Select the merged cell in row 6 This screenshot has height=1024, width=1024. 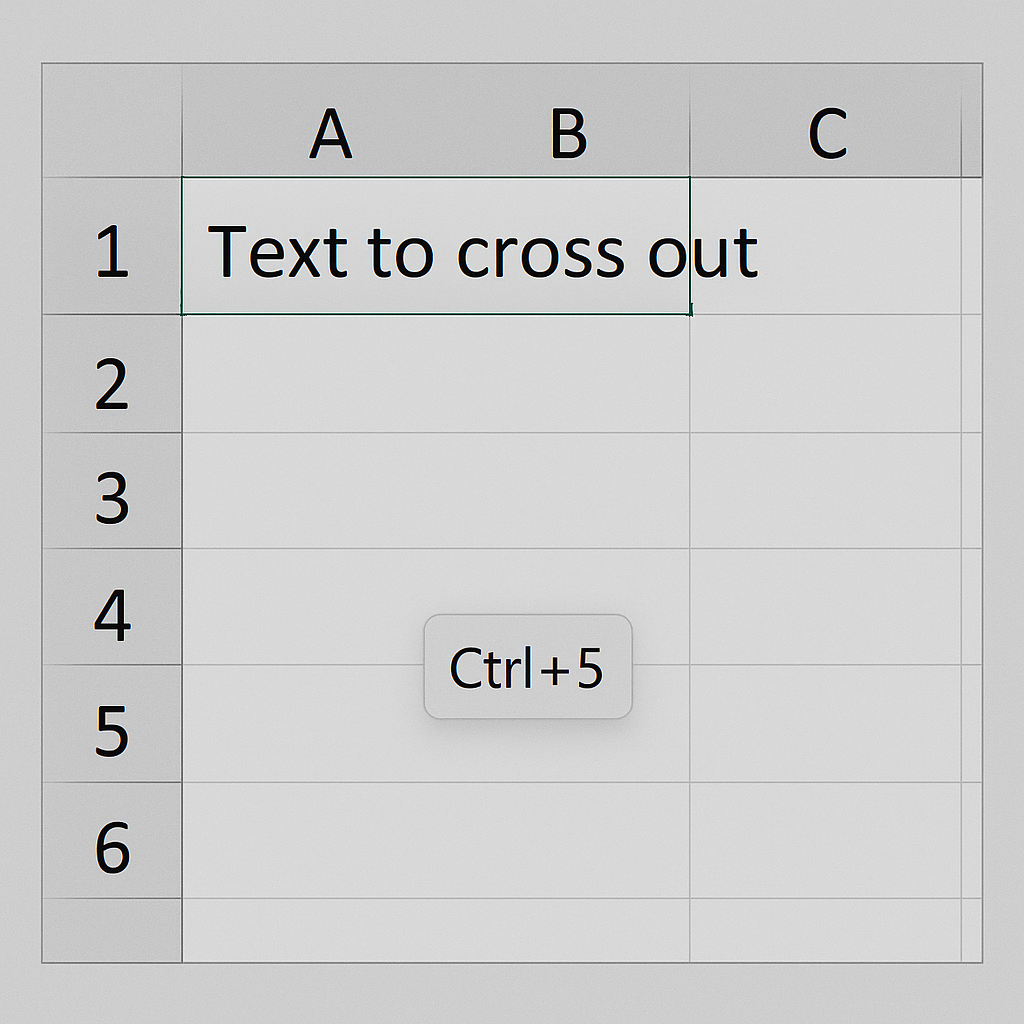point(435,840)
